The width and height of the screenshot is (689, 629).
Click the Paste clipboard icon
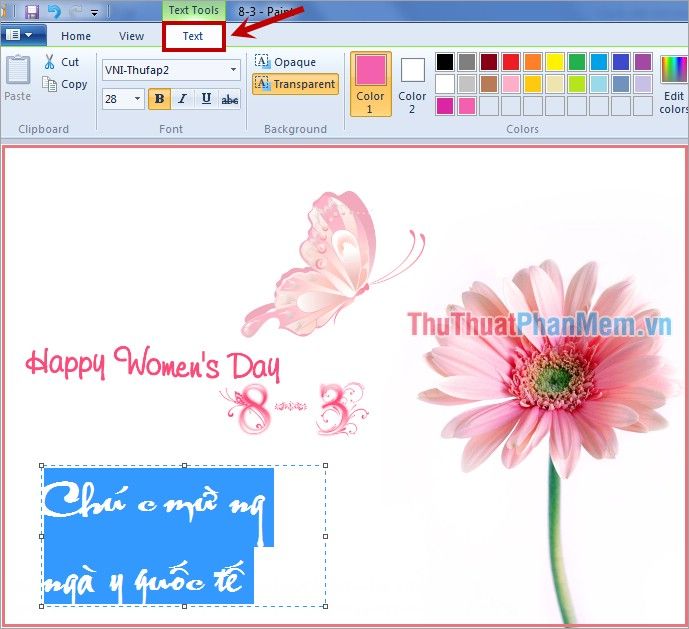(18, 70)
